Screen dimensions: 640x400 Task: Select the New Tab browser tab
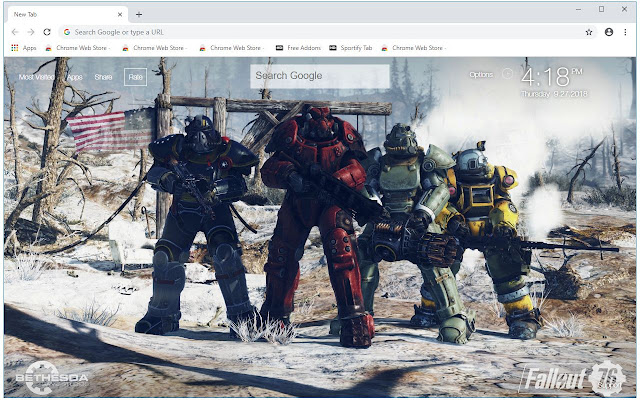(67, 14)
